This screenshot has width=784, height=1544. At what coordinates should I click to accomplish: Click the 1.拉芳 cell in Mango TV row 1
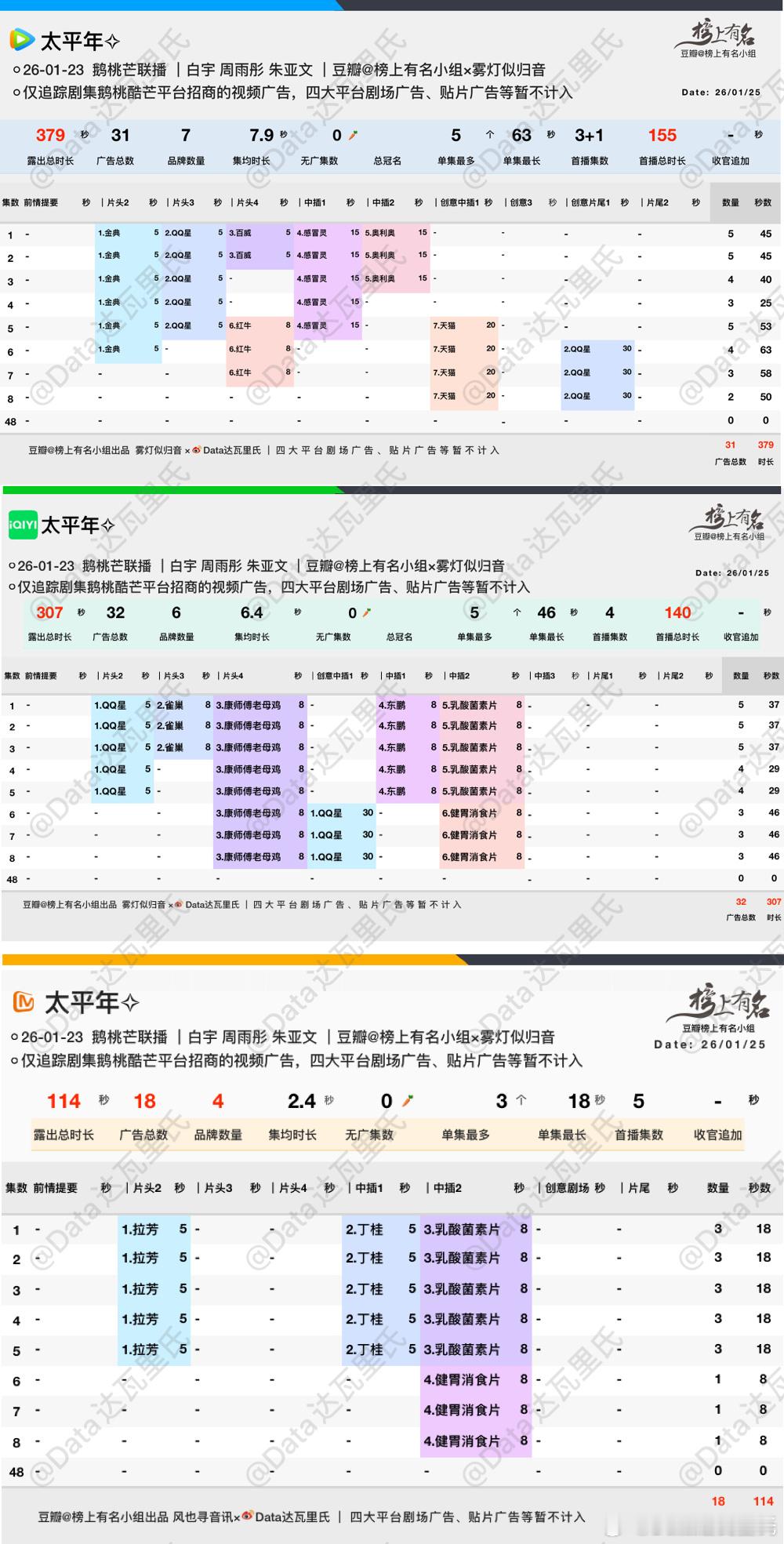click(x=154, y=1229)
